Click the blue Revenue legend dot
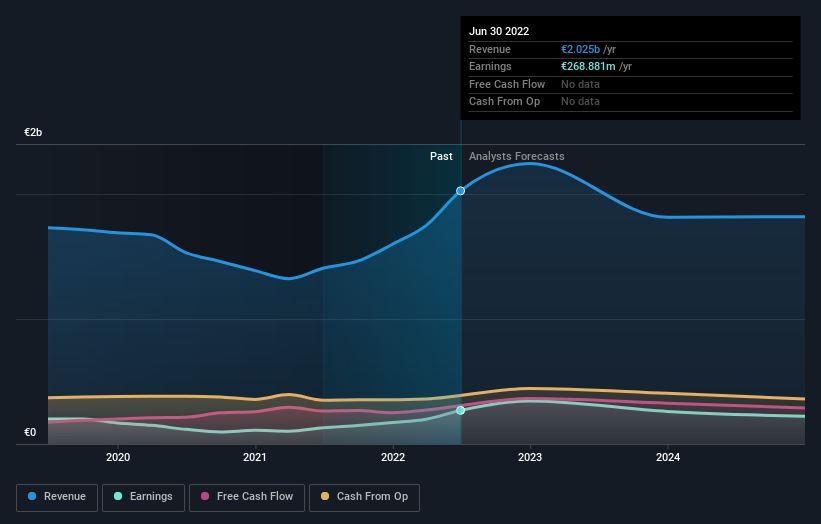 click(32, 496)
